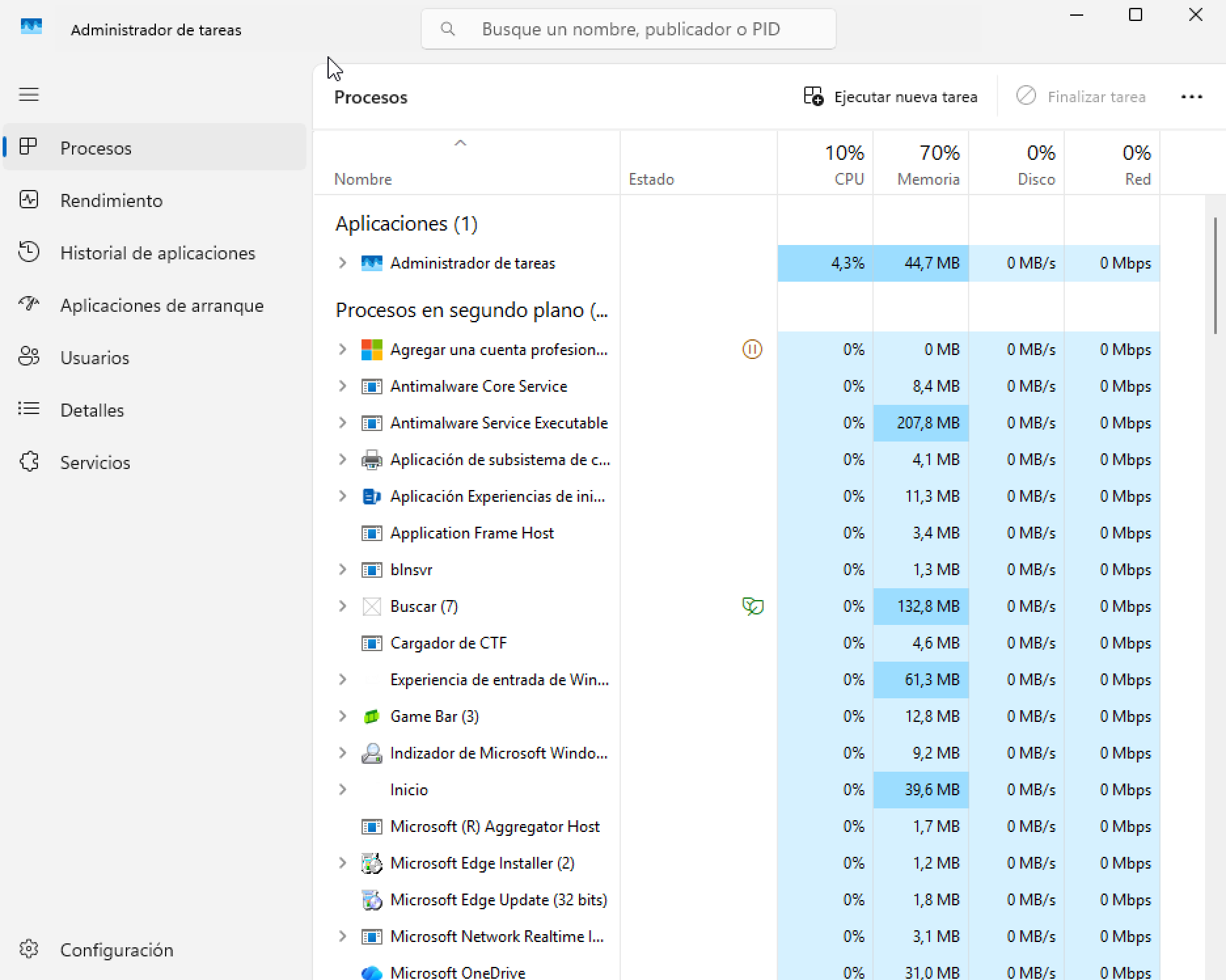Click Ejecutar nueva tarea button

[891, 97]
